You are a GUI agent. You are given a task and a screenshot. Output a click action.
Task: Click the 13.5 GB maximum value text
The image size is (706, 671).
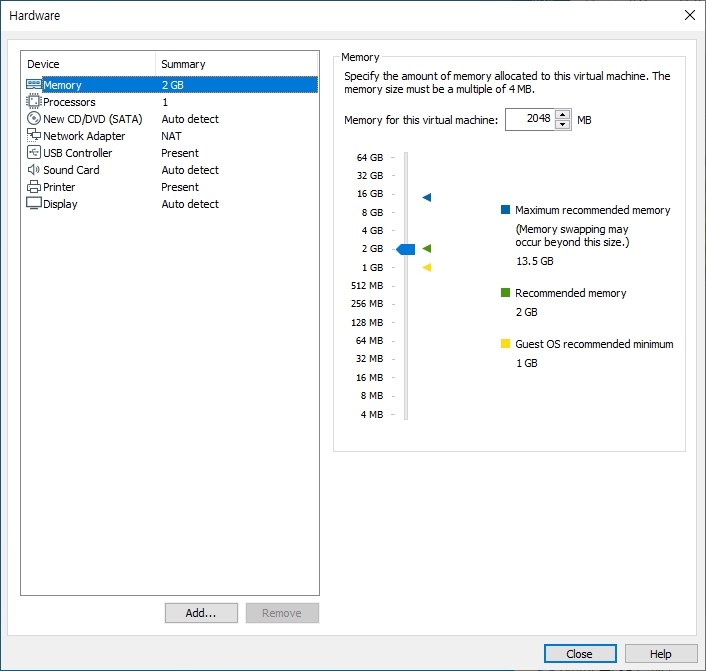tap(534, 261)
